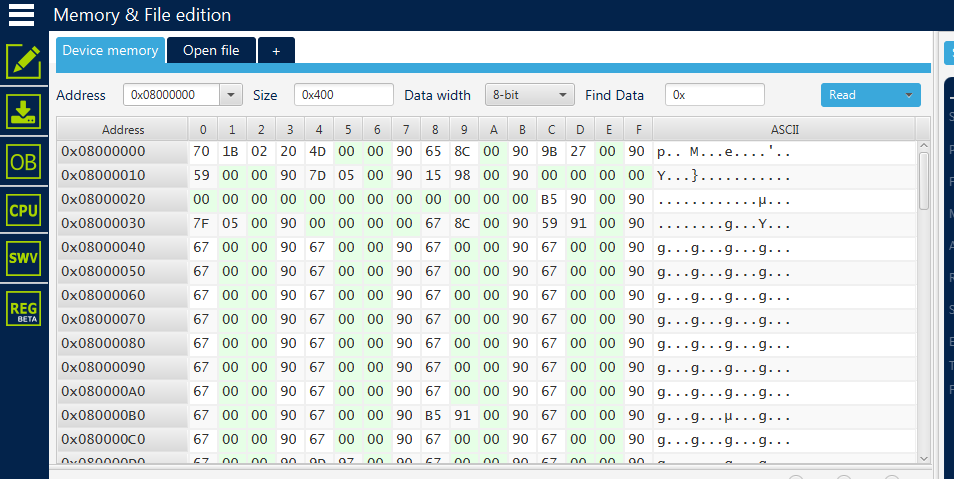The image size is (954, 479).
Task: Select address row 0x080000A0
Action: click(123, 391)
